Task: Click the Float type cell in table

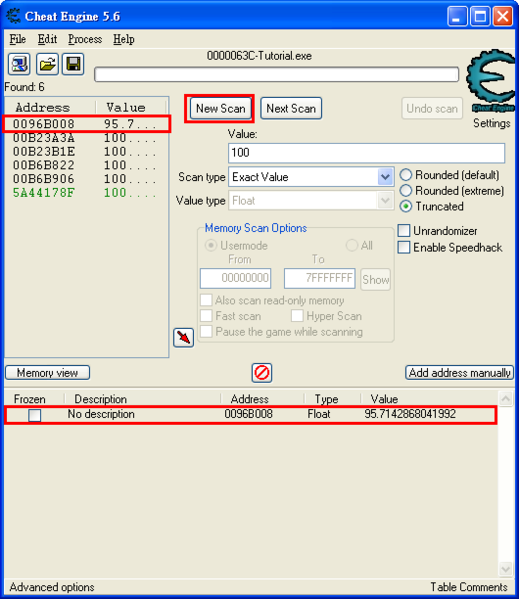Action: click(x=319, y=414)
